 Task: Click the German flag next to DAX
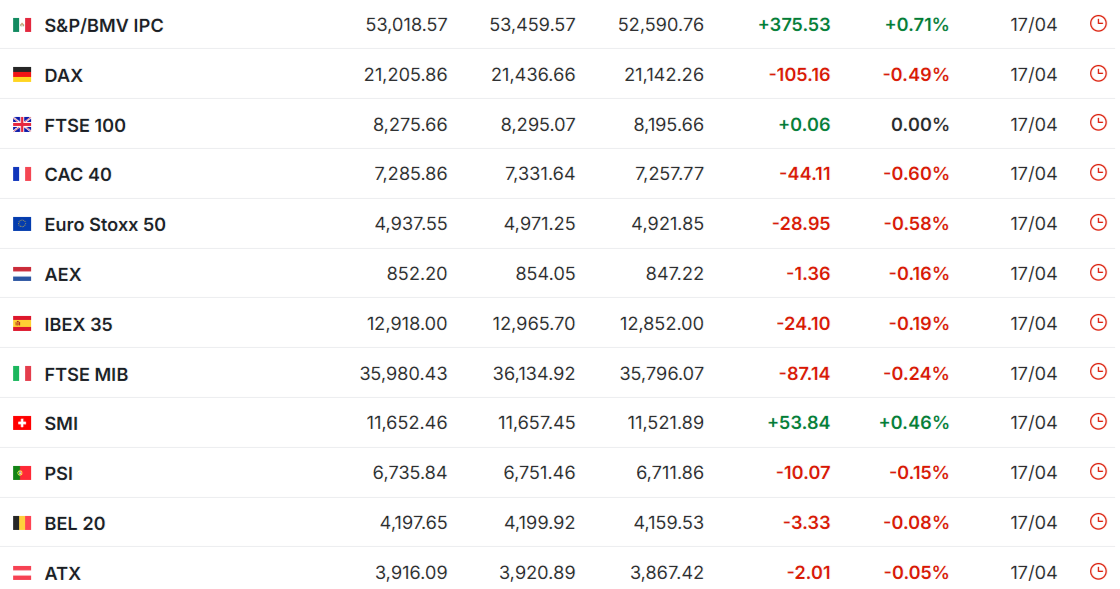coord(22,75)
